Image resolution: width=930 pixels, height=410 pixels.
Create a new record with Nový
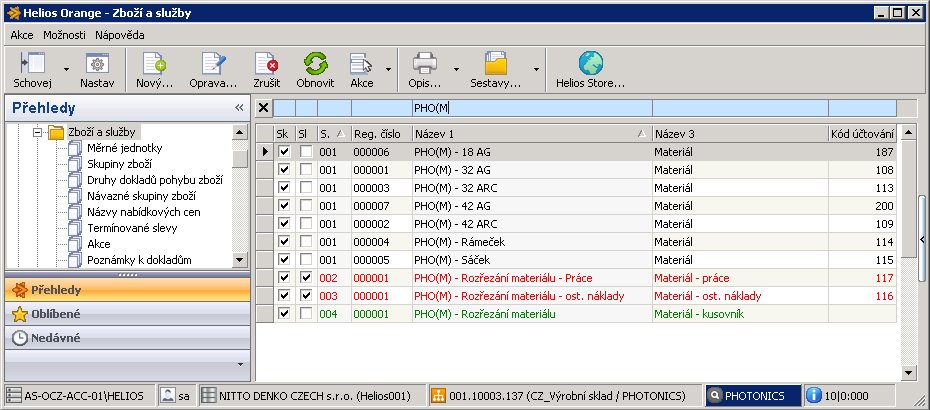tap(154, 63)
